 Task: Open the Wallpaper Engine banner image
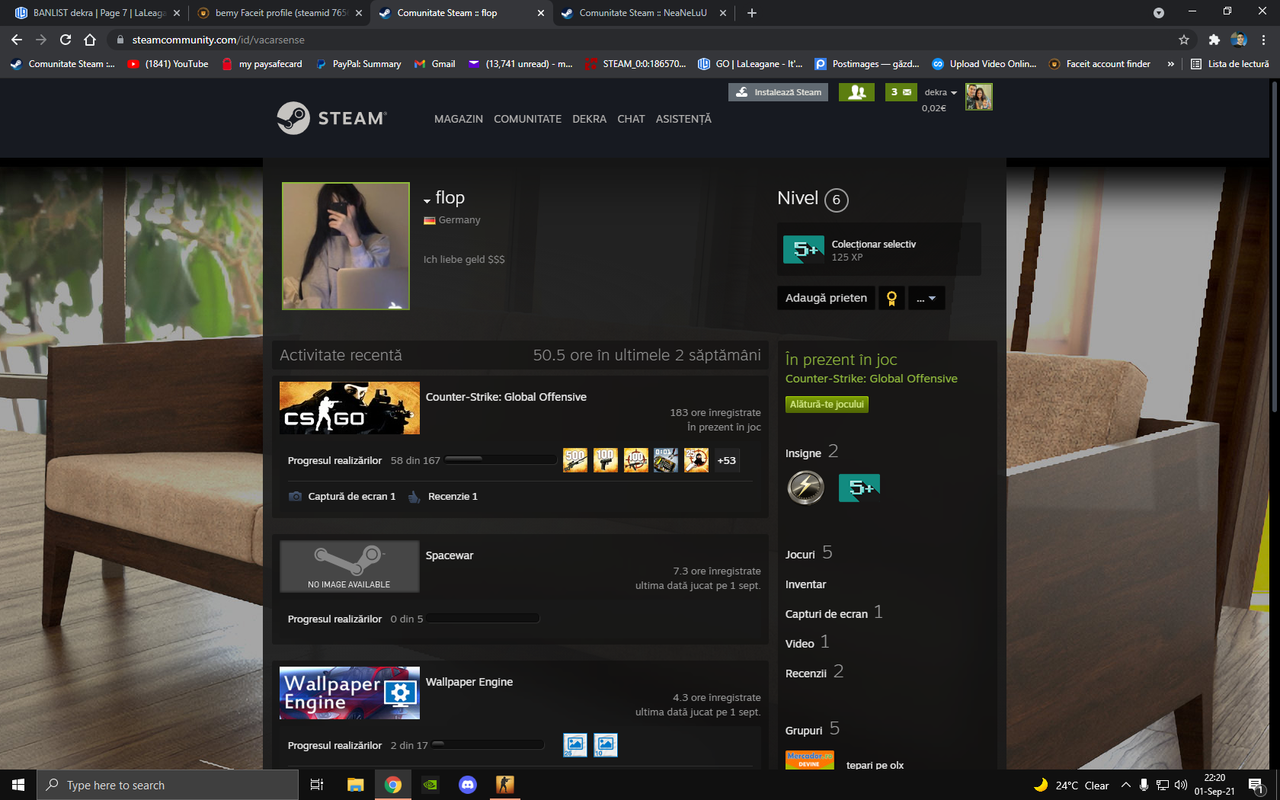point(349,693)
